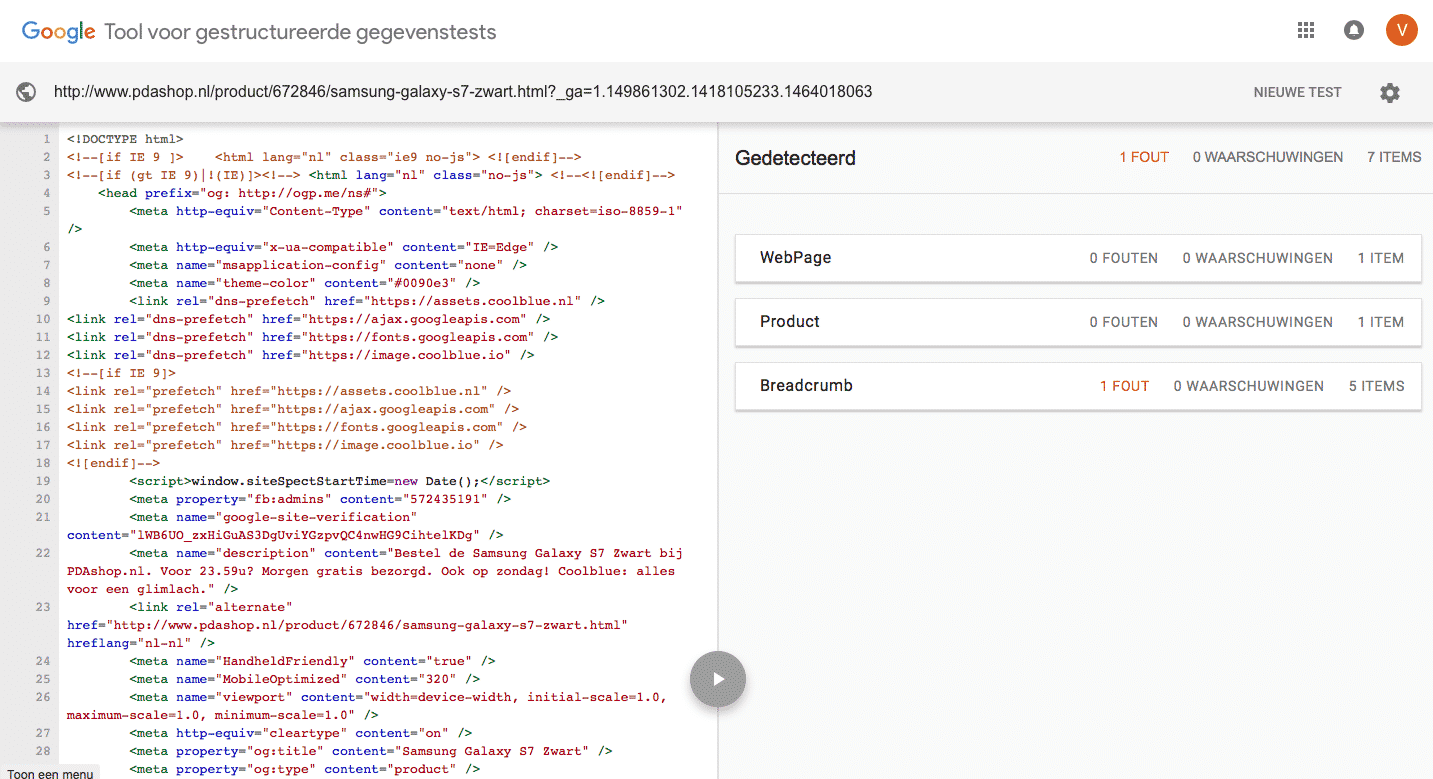The width and height of the screenshot is (1433, 779).
Task: Click '5 ITEMS' on the Breadcrumb row
Action: click(1376, 386)
